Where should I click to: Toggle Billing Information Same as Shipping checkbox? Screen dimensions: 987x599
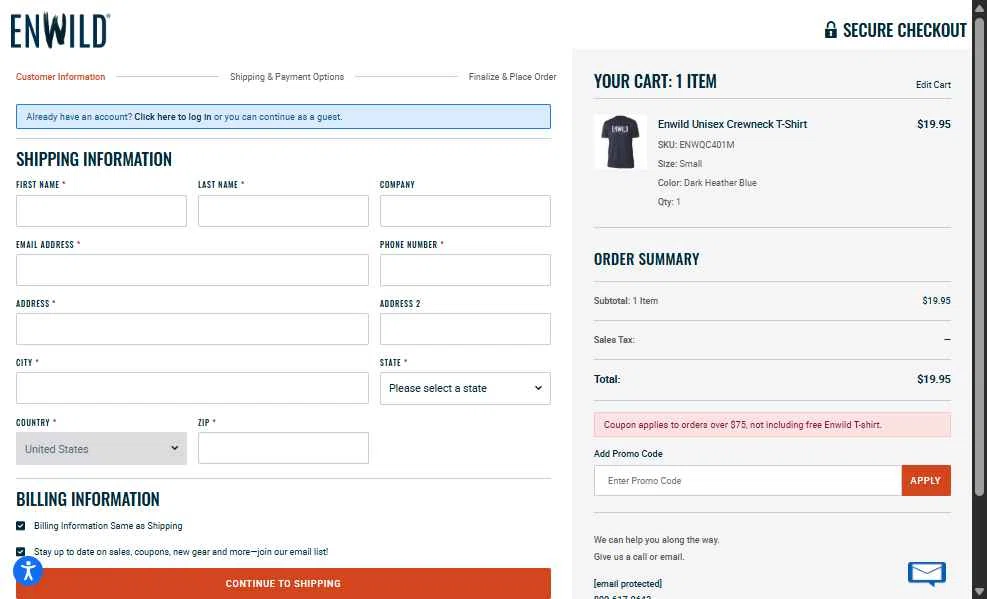point(21,525)
